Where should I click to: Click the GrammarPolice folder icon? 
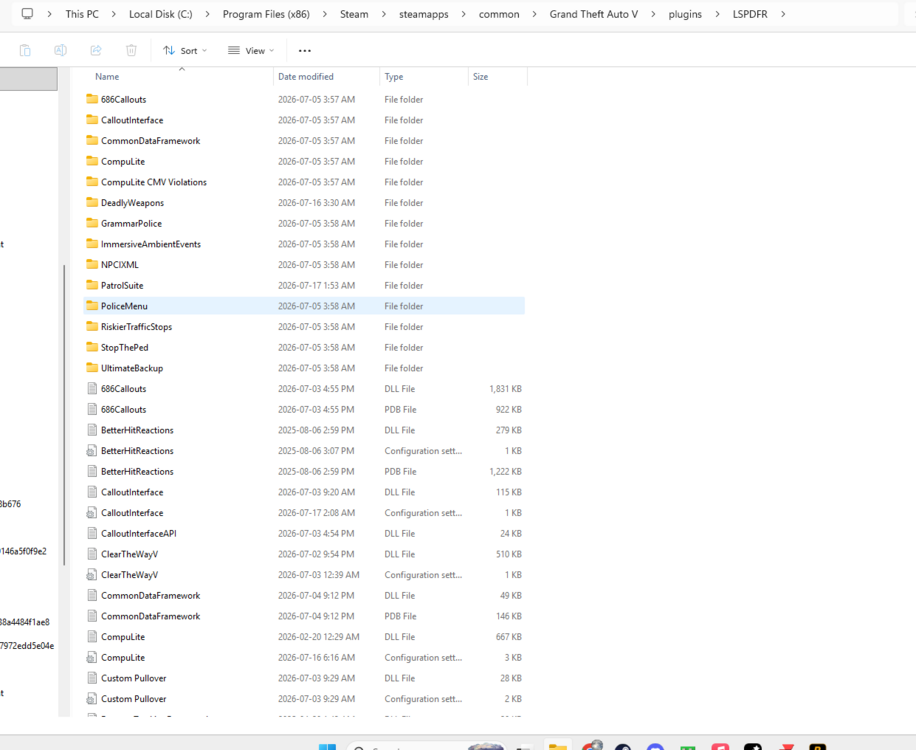coord(92,223)
